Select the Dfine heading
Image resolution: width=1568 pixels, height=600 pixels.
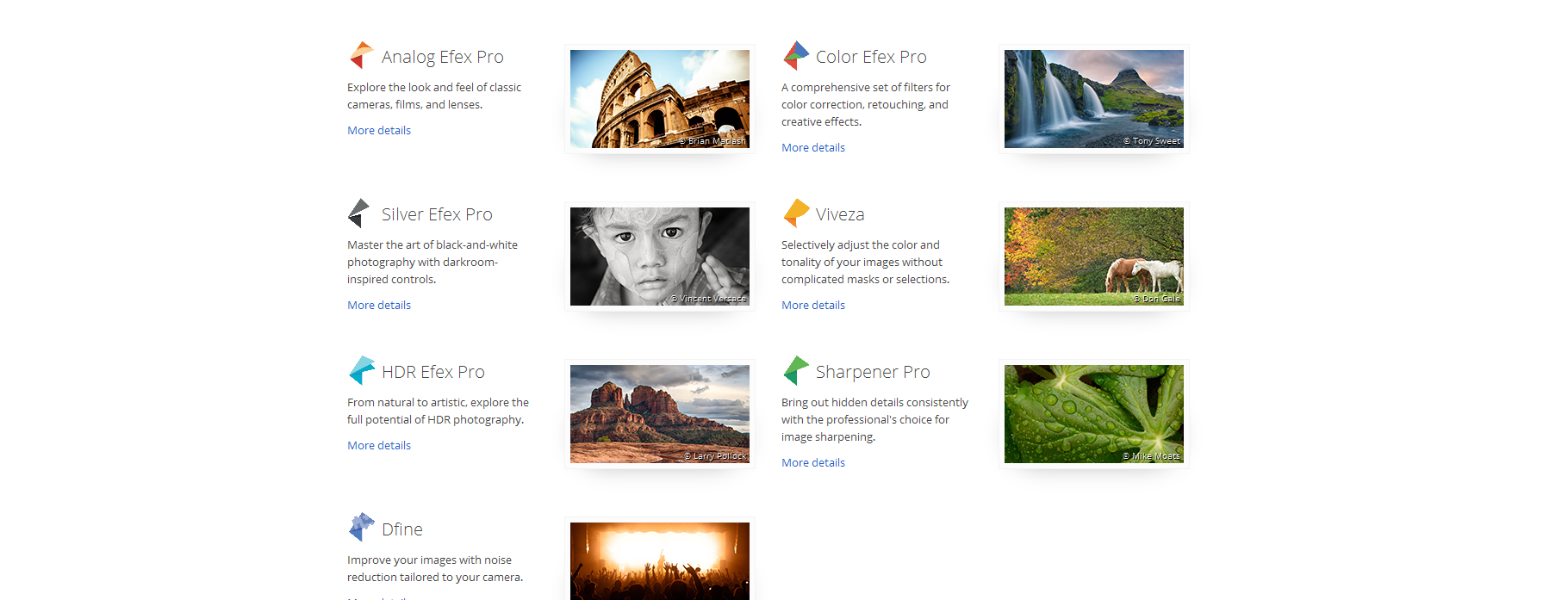[402, 529]
